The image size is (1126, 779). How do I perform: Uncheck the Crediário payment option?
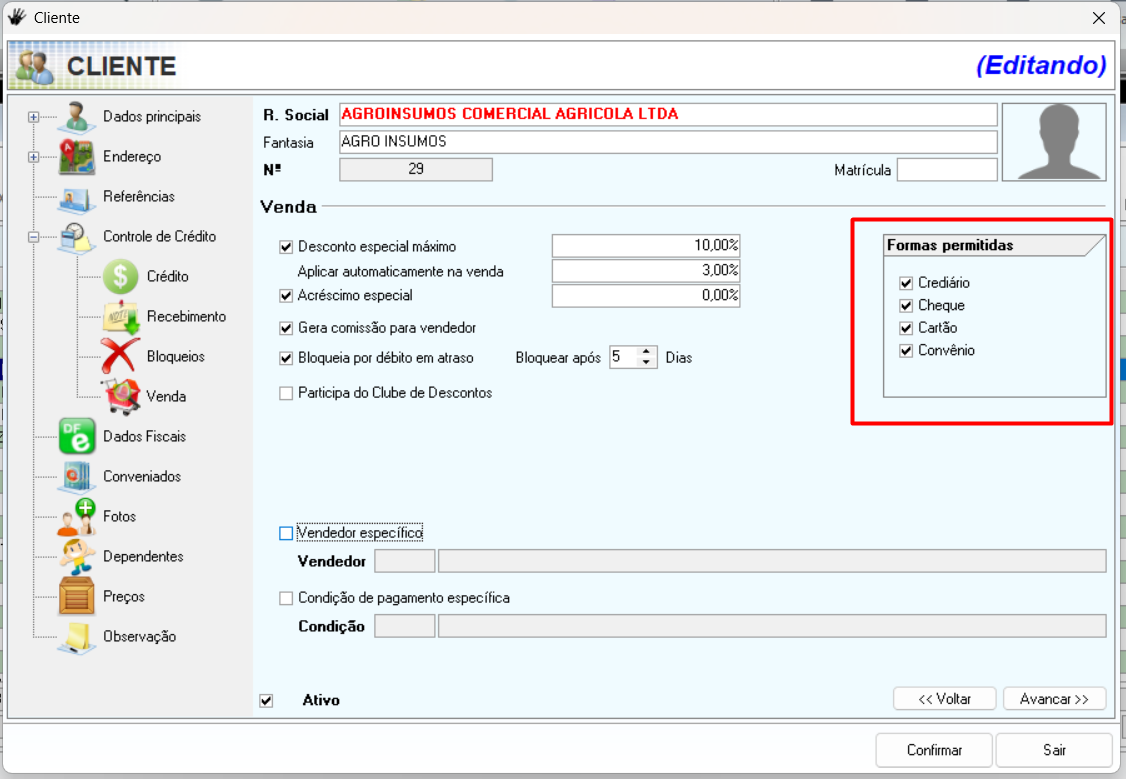[x=906, y=283]
